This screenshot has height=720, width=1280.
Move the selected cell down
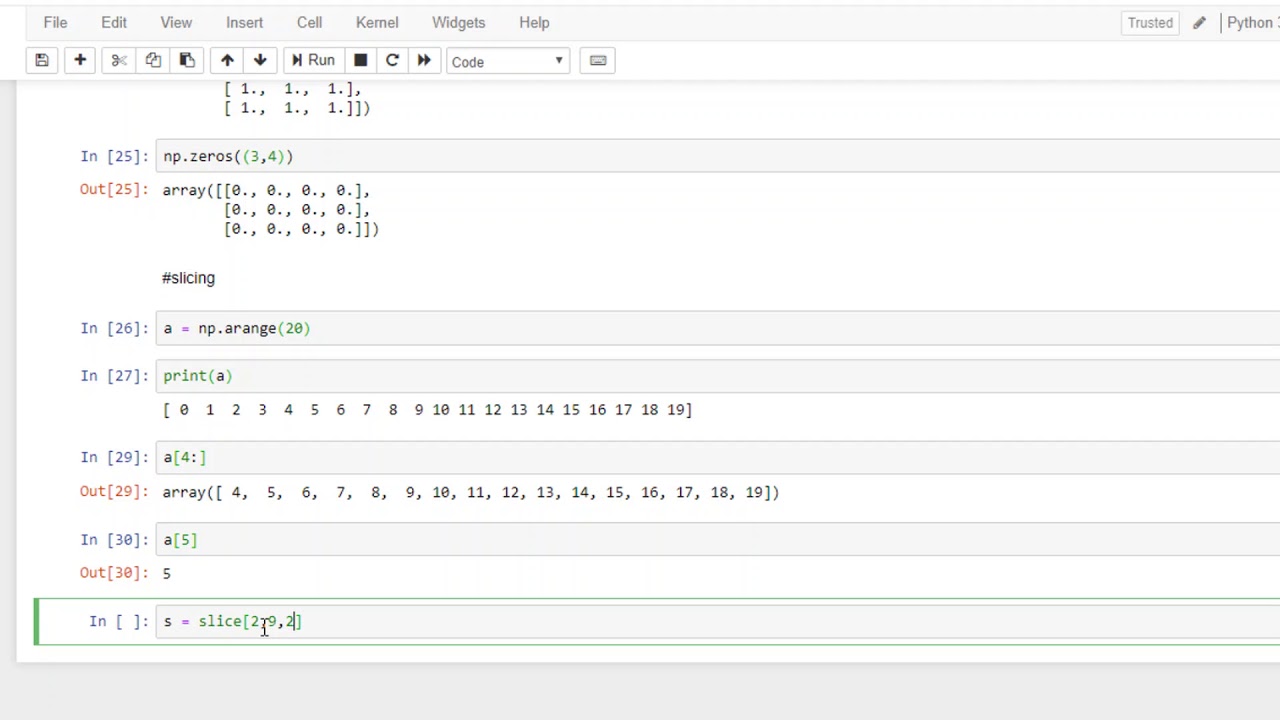tap(260, 61)
